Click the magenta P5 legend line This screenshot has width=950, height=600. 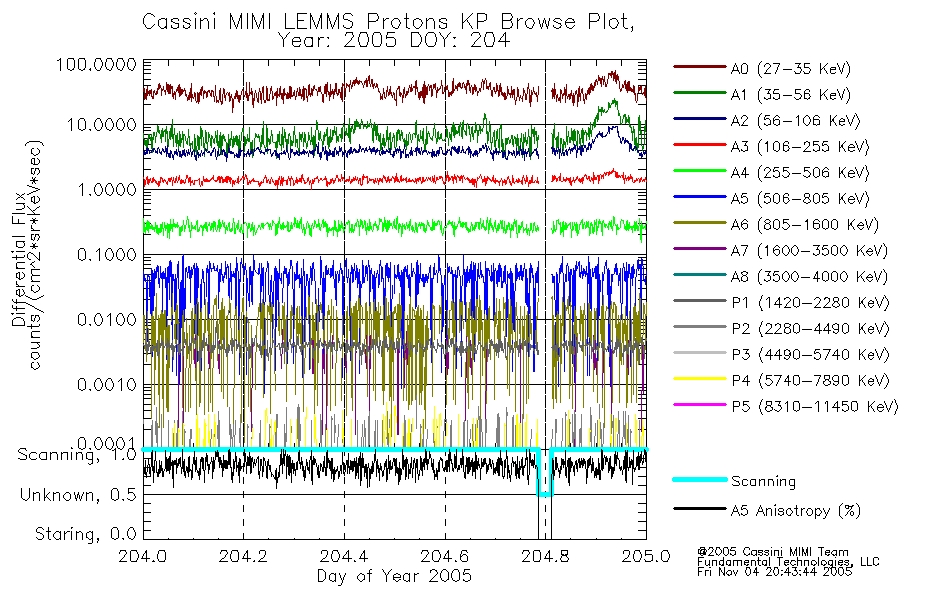[x=699, y=405]
